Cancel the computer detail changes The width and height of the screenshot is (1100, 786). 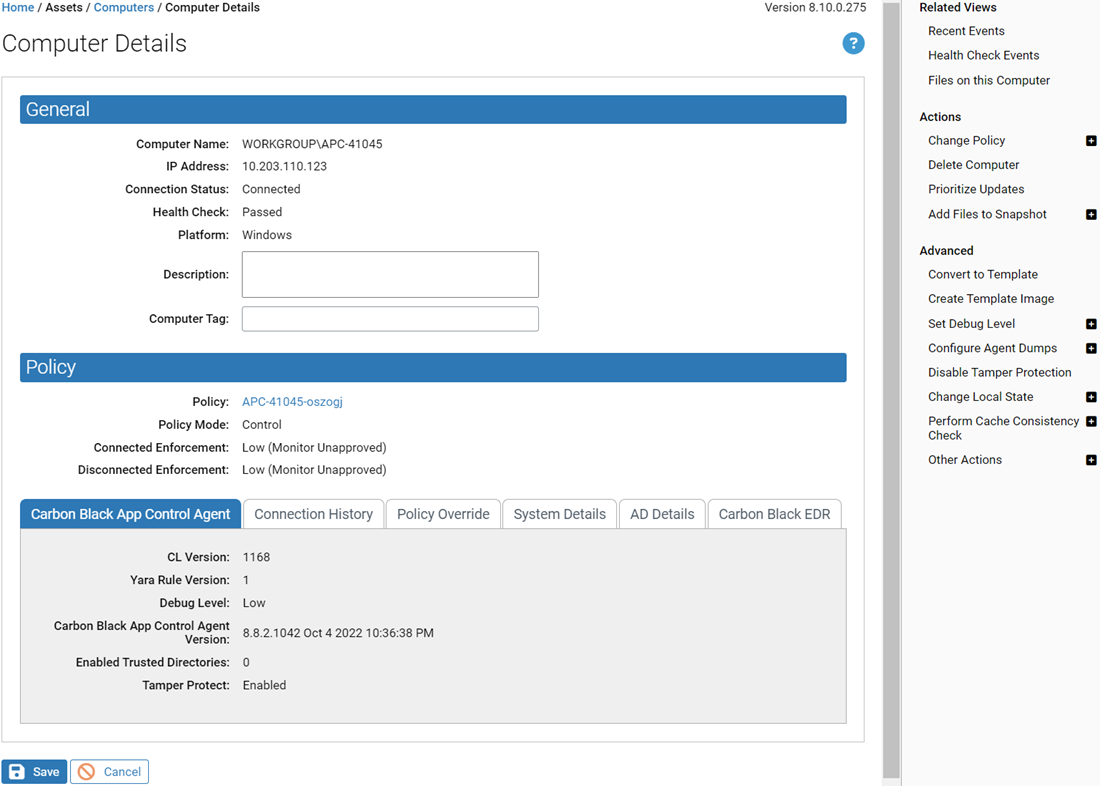click(x=110, y=772)
